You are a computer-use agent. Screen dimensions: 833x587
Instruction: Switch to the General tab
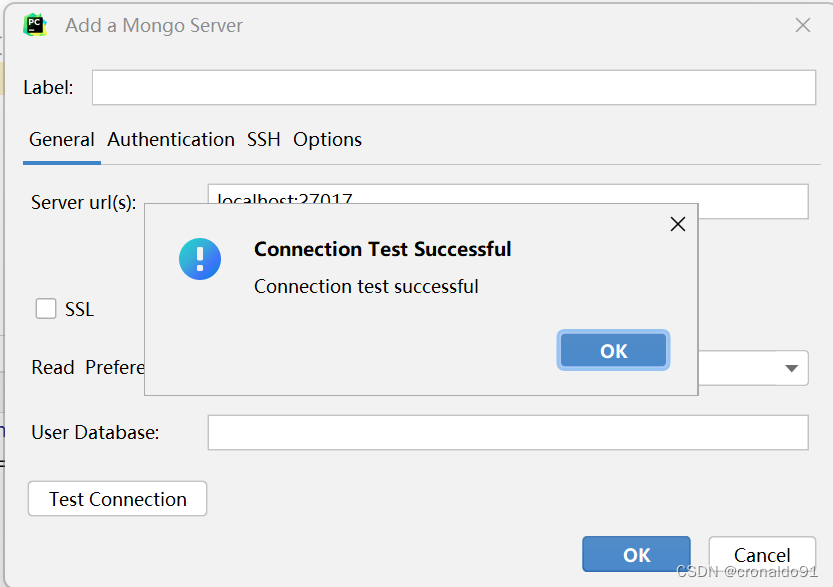click(x=62, y=140)
